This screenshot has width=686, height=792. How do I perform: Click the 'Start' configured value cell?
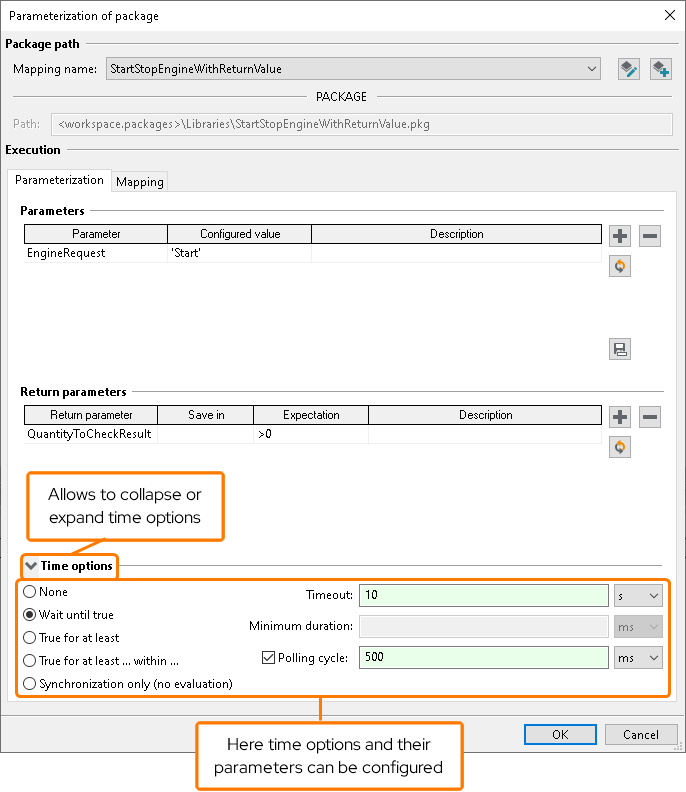pyautogui.click(x=239, y=253)
